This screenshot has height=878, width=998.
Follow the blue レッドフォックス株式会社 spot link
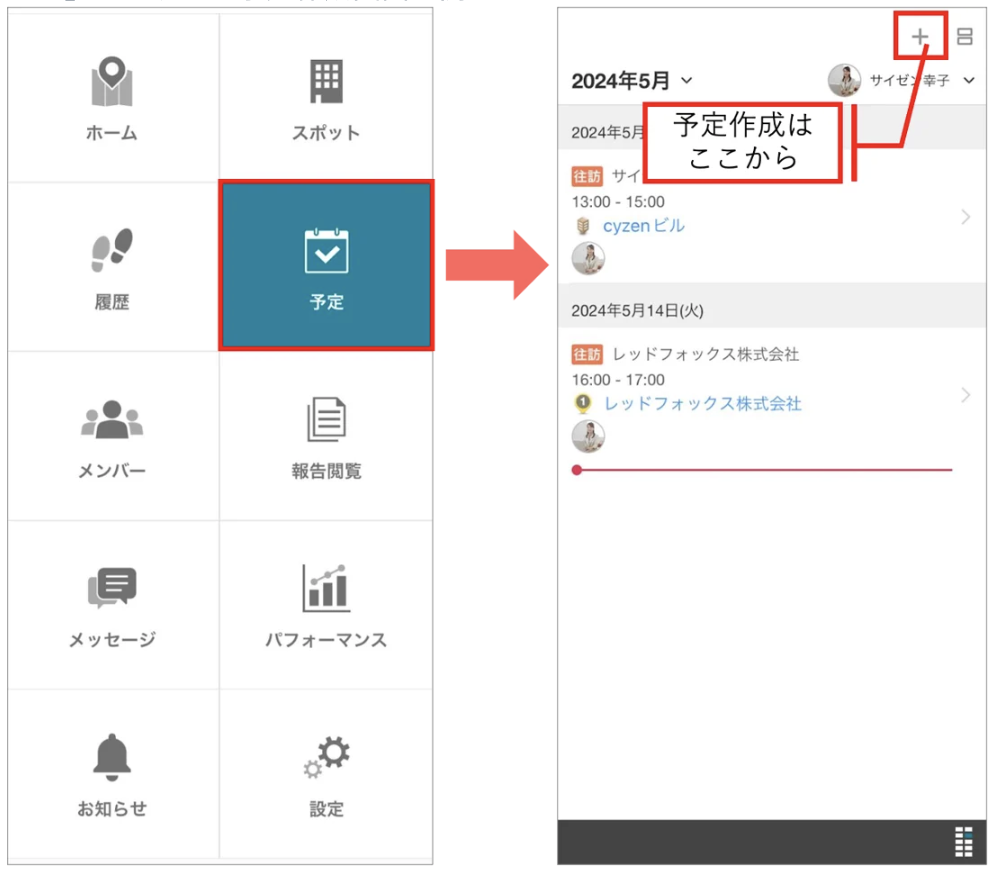click(703, 404)
